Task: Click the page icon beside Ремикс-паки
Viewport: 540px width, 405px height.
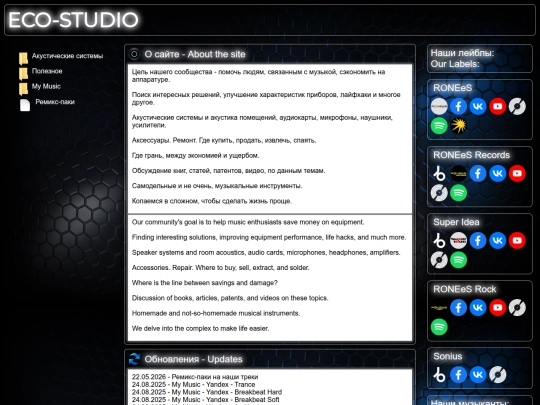Action: pos(25,105)
